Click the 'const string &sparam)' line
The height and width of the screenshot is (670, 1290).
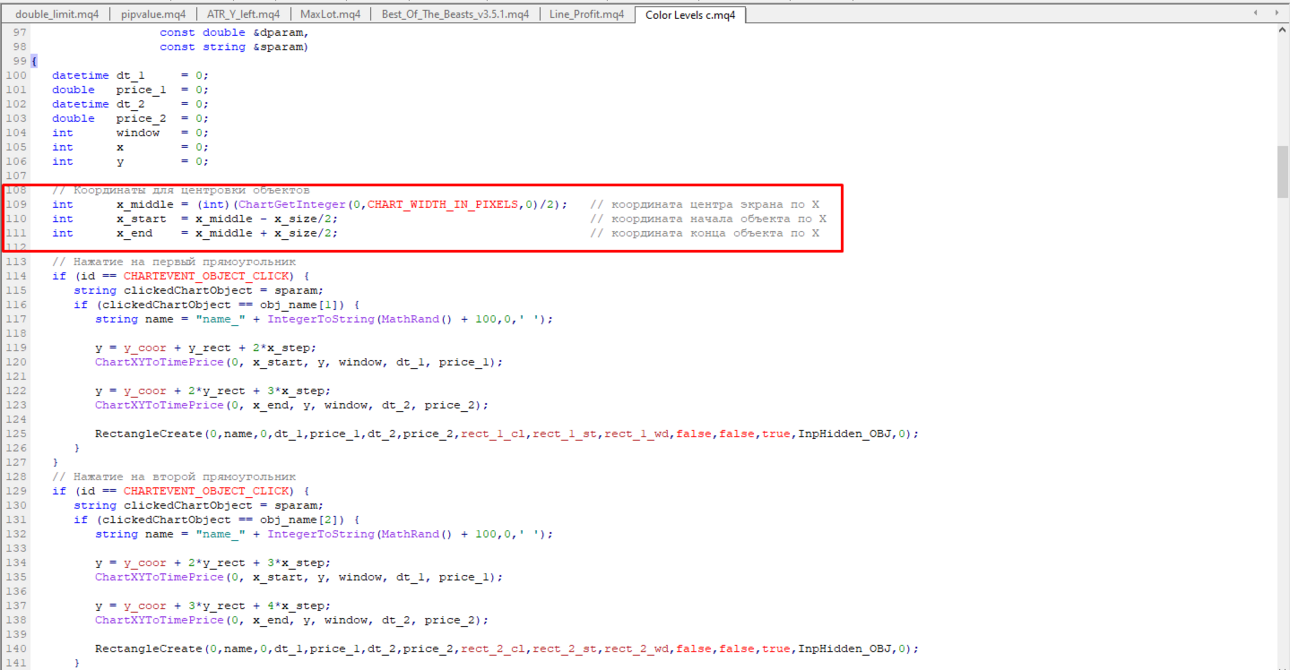click(x=234, y=47)
